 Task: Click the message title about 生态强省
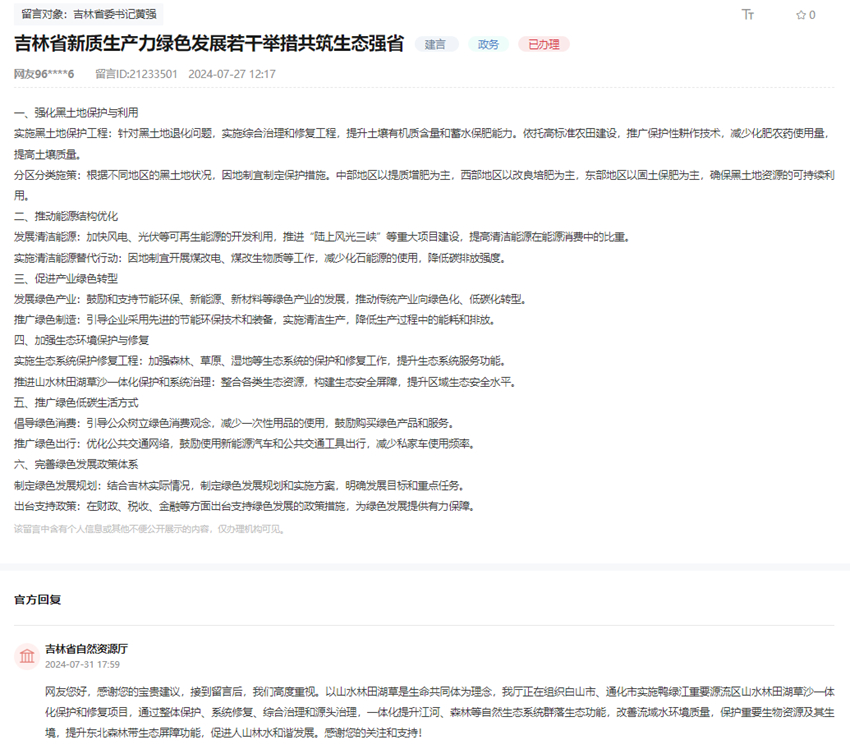pyautogui.click(x=209, y=44)
